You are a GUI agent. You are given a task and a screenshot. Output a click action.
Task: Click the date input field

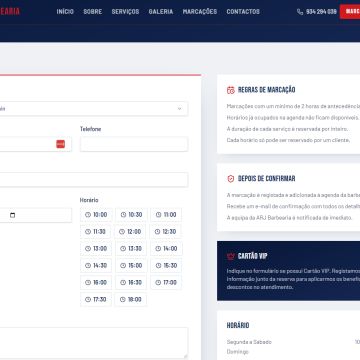click(36, 215)
